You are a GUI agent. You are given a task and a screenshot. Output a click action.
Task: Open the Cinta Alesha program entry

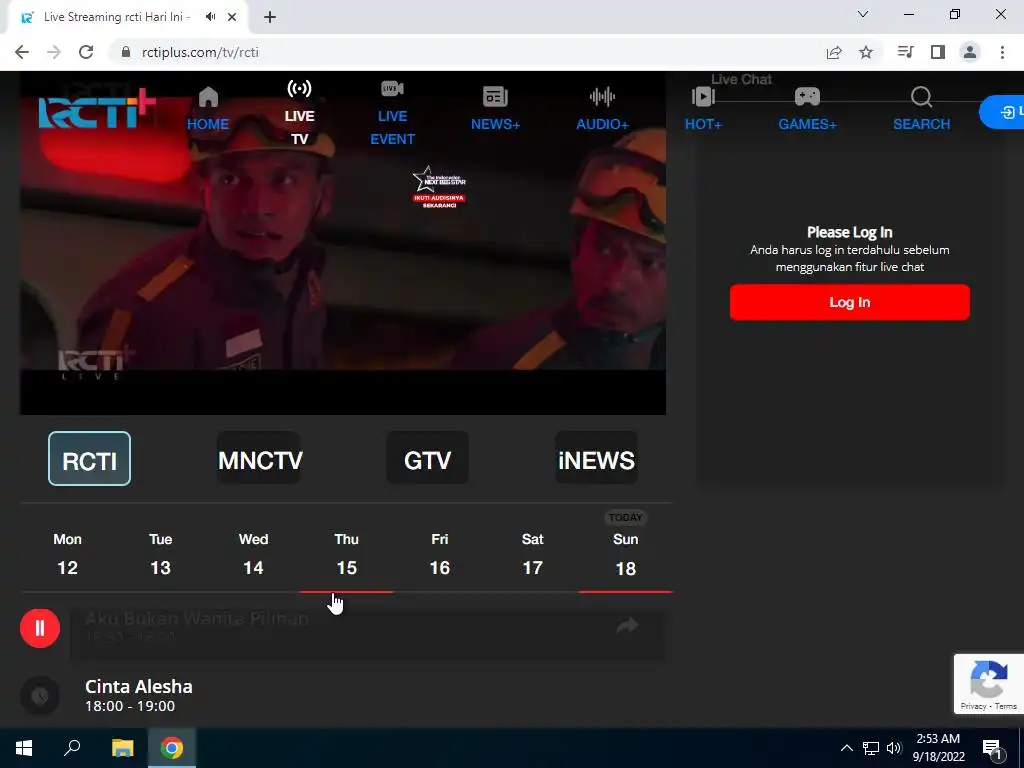138,696
